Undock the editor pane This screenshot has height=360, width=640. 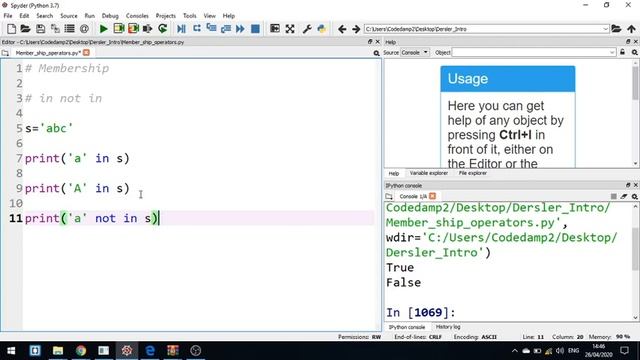[370, 42]
